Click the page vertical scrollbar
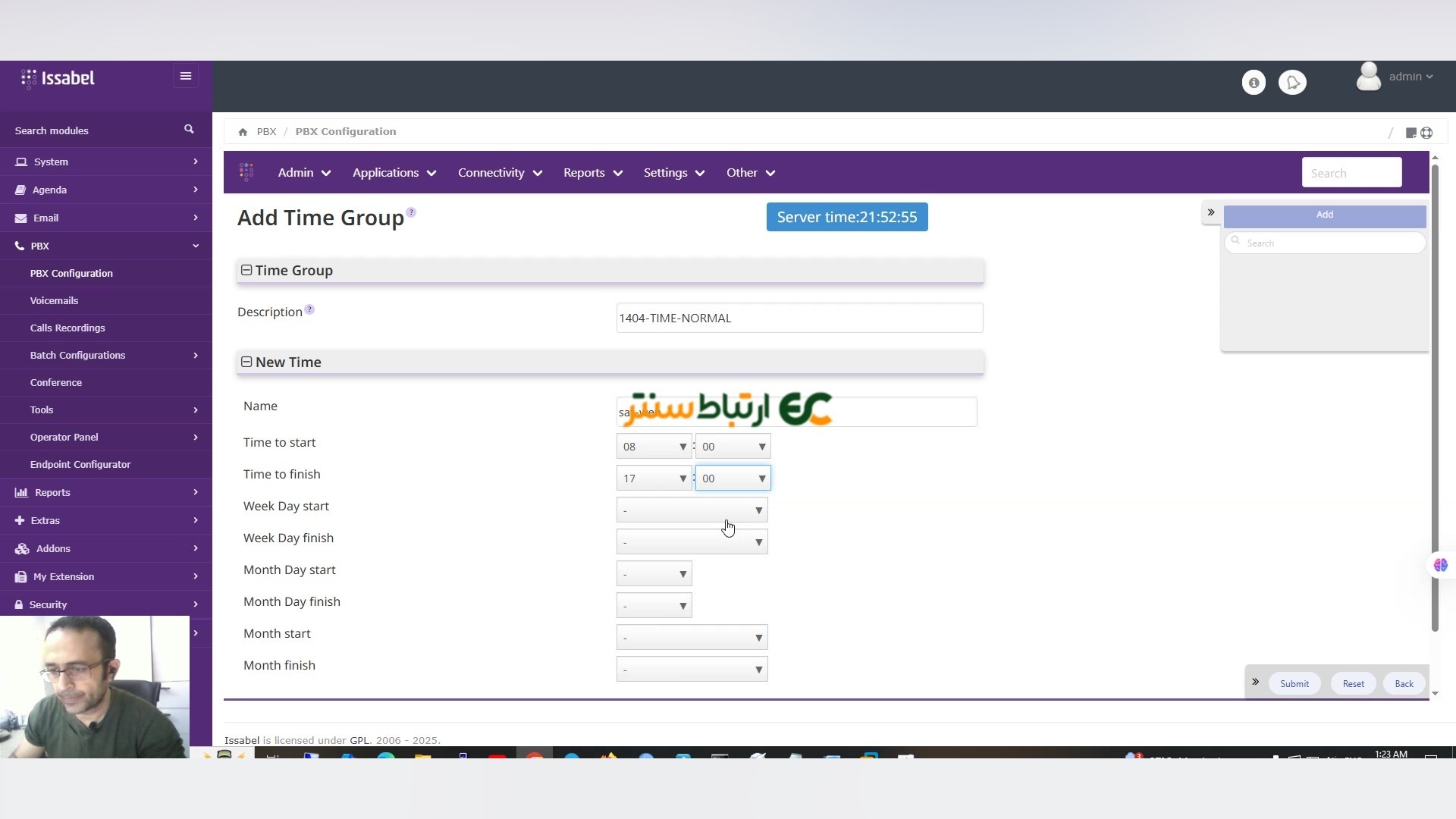 pyautogui.click(x=1434, y=394)
